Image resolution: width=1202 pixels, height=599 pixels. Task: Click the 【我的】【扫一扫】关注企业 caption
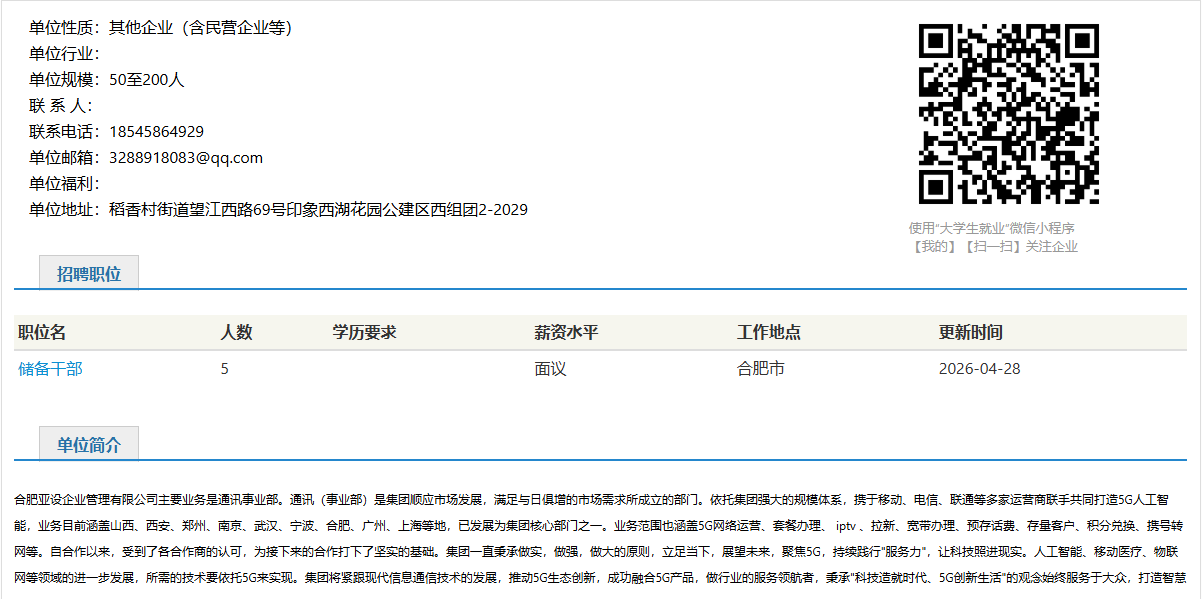point(994,246)
